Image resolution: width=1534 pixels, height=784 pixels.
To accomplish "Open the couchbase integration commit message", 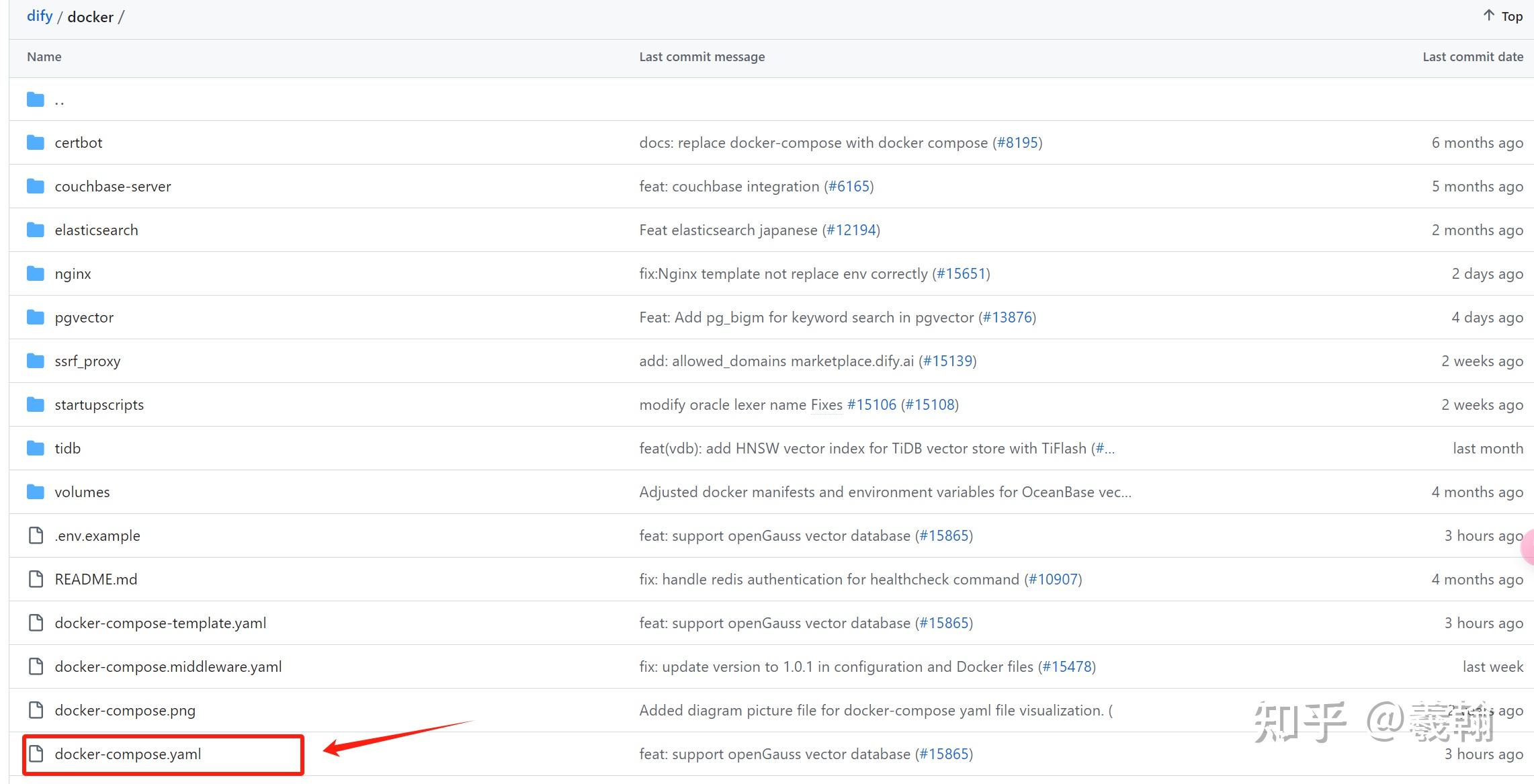I will (729, 186).
